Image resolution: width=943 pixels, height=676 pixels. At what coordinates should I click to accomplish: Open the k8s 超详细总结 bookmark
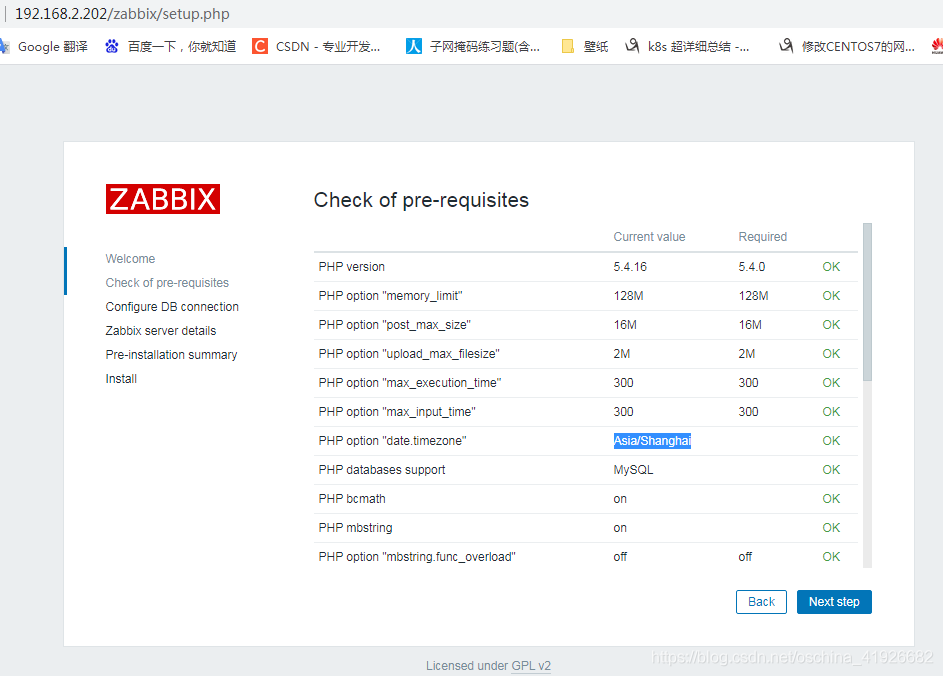tap(687, 46)
